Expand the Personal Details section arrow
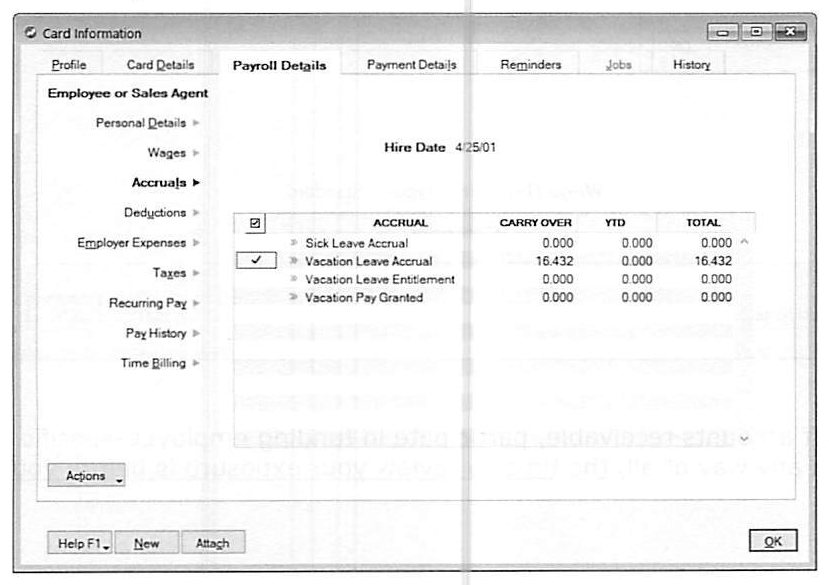Screen dimensions: 829x585 (196, 123)
